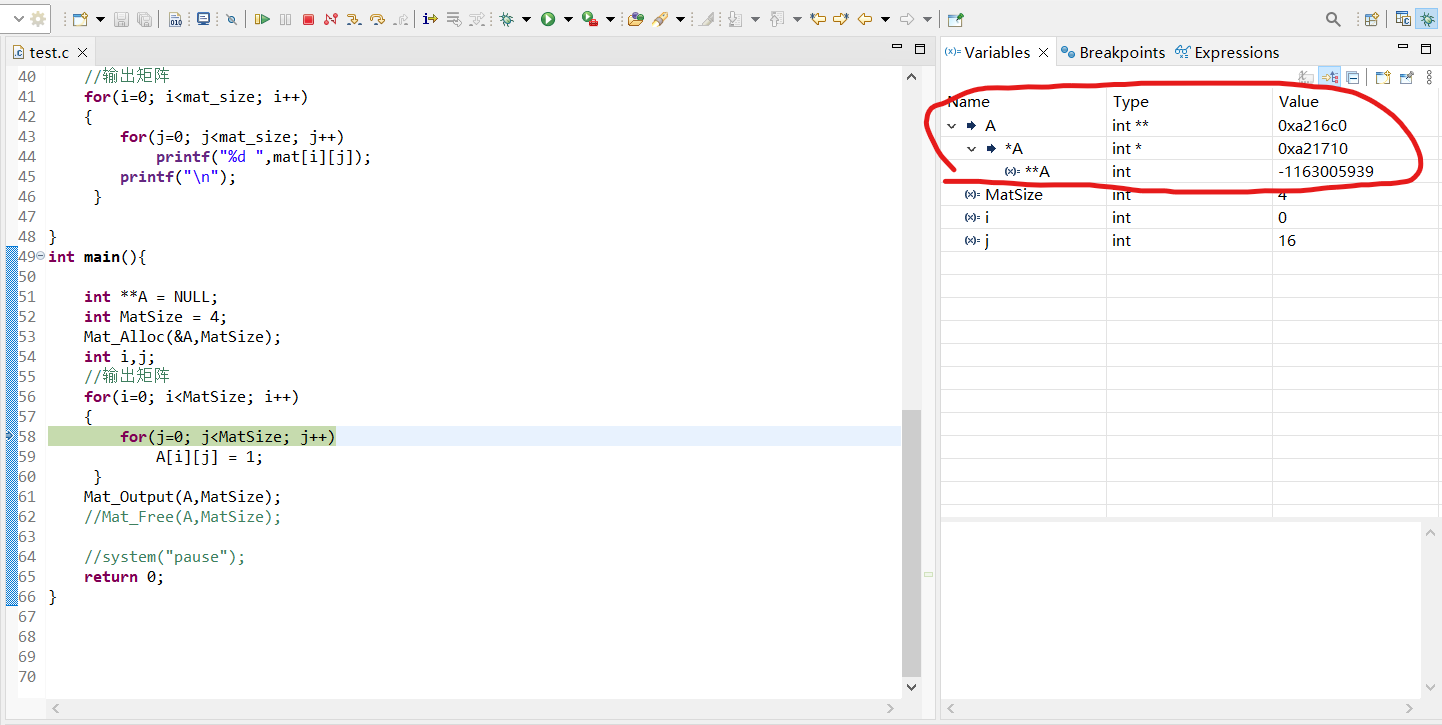Switch to the Debug perspective

1426,19
